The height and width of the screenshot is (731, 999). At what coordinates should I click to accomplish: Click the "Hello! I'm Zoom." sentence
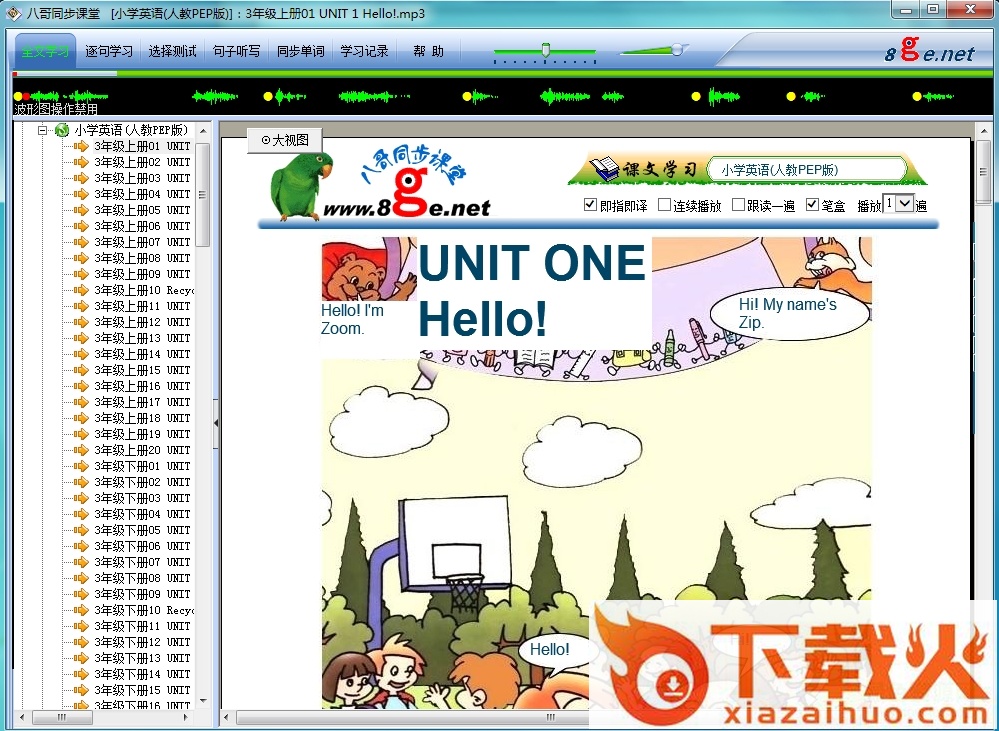coord(352,319)
